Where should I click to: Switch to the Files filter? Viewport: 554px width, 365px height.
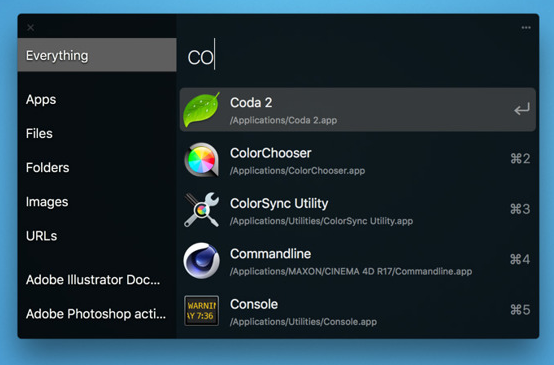coord(39,134)
